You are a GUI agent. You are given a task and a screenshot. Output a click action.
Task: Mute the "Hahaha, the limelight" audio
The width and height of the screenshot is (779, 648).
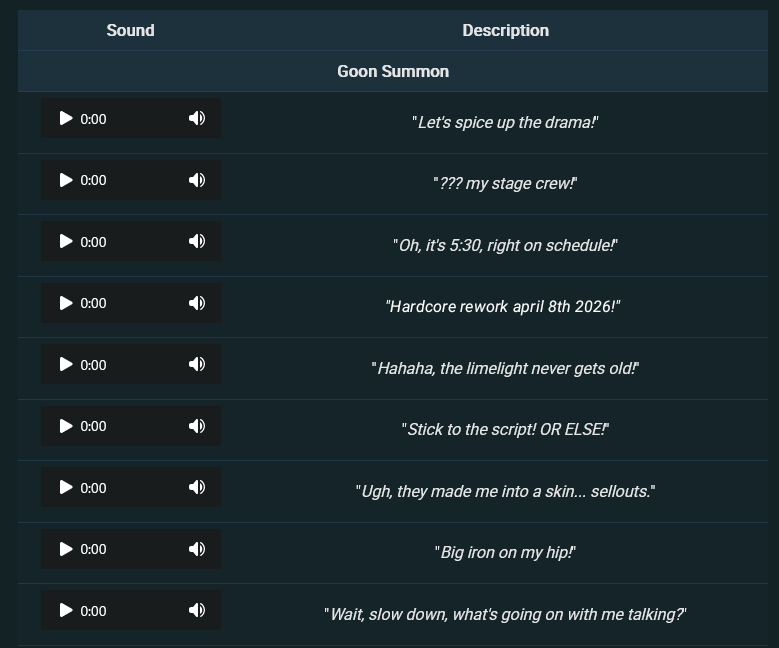click(x=197, y=364)
